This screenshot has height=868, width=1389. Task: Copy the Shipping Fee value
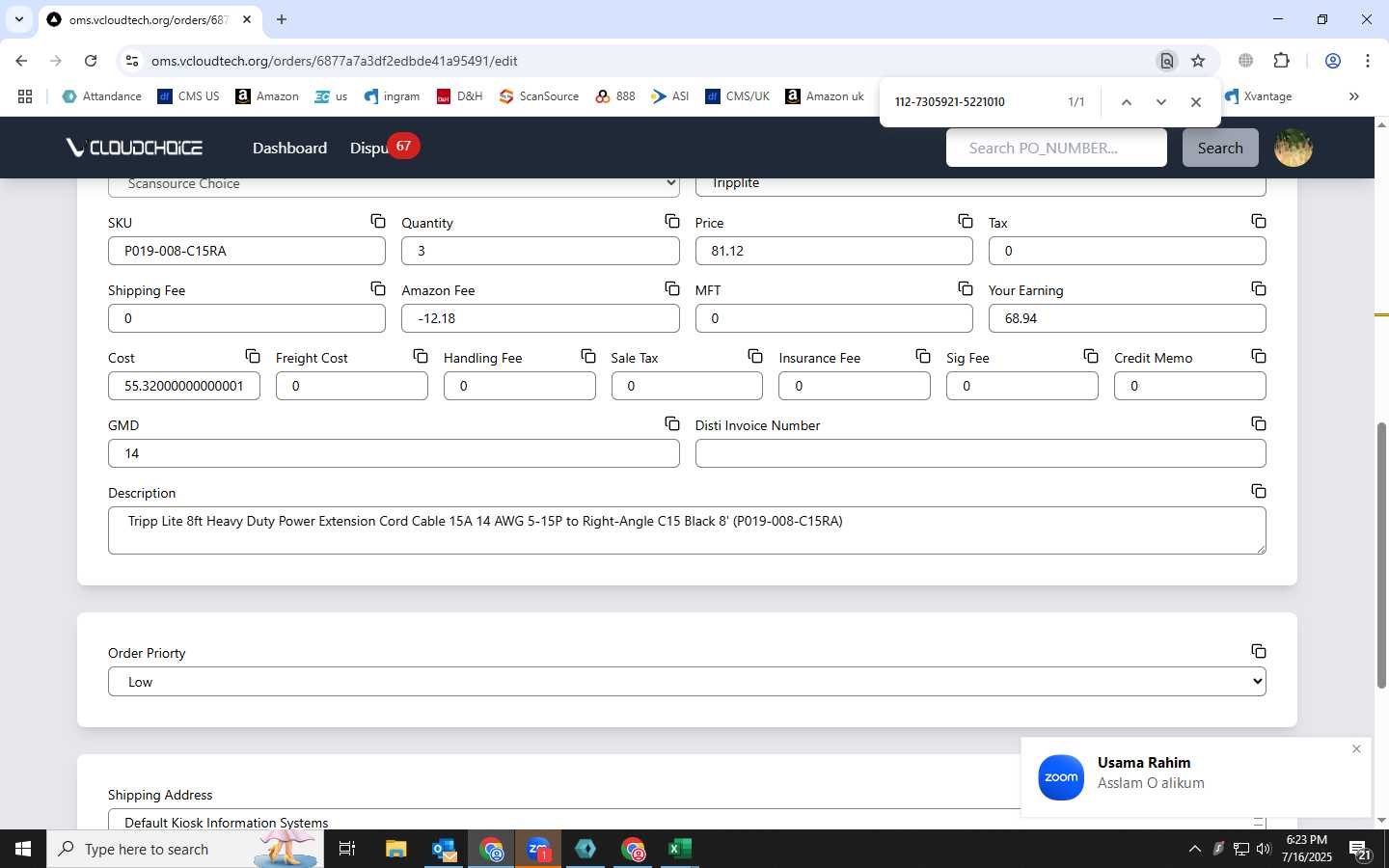click(378, 289)
